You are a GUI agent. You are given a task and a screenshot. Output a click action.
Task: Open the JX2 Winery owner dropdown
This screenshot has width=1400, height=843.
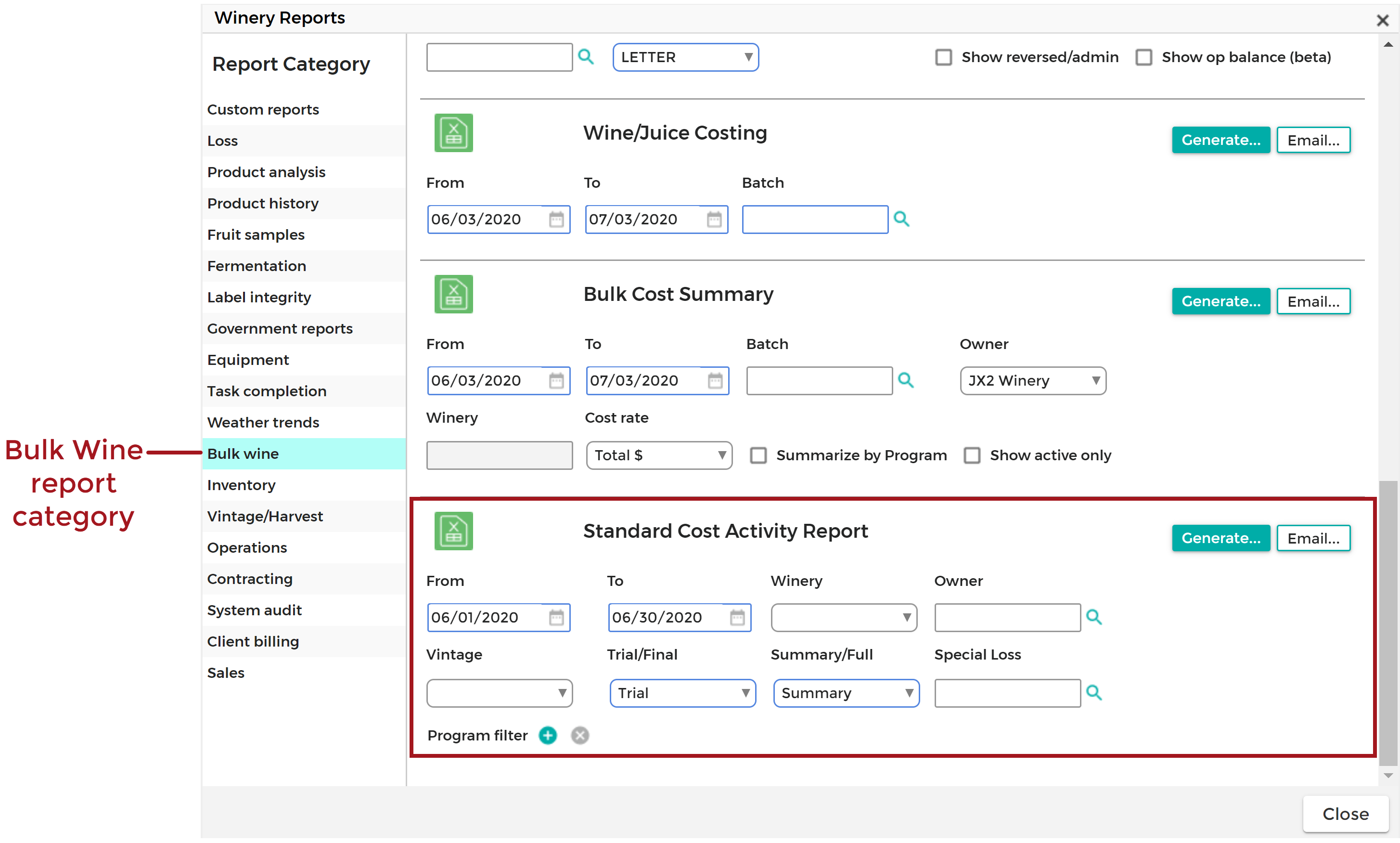point(1033,381)
